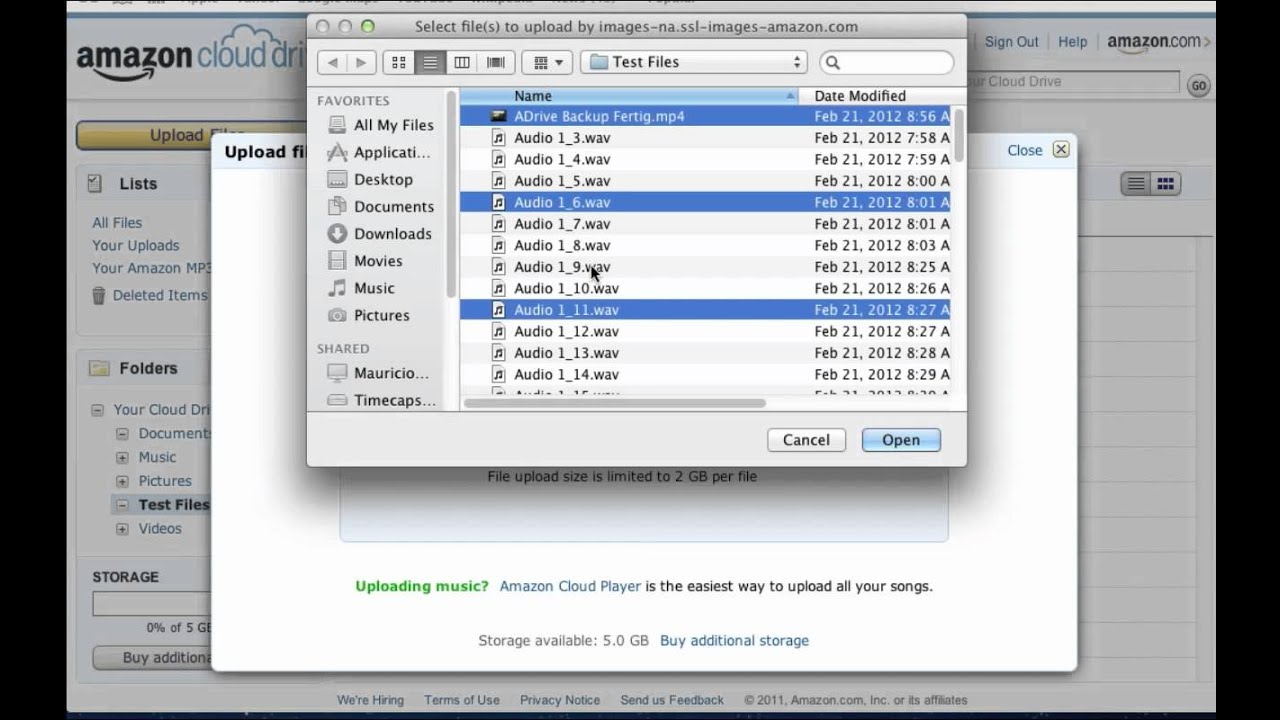Select ADrive Backup Fertig.mp4 file
Viewport: 1280px width, 720px height.
705,116
